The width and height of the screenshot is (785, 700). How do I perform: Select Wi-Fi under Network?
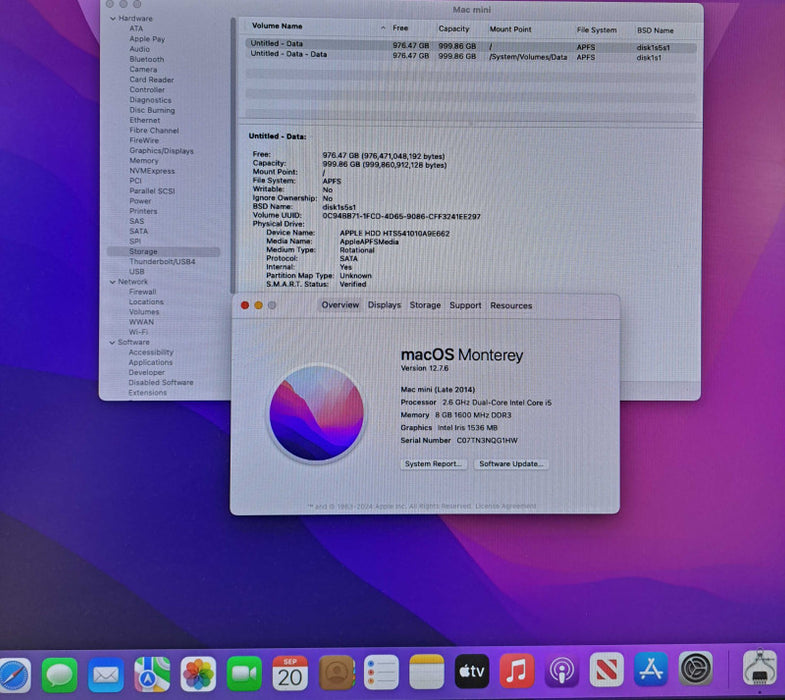click(x=138, y=332)
